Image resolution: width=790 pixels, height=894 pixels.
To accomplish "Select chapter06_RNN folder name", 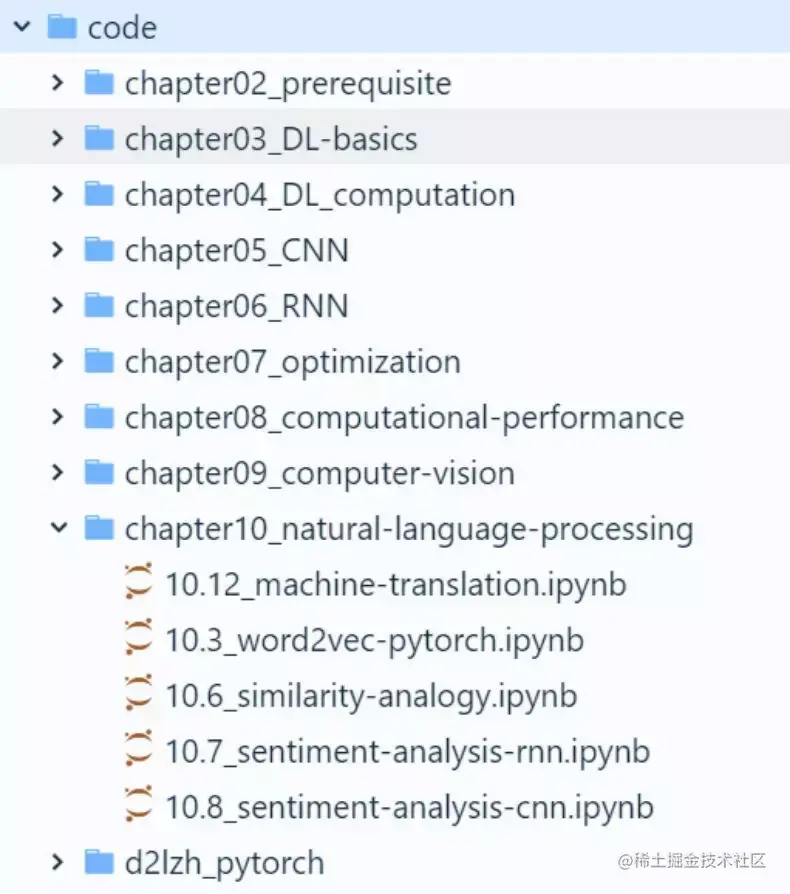I will tap(237, 307).
